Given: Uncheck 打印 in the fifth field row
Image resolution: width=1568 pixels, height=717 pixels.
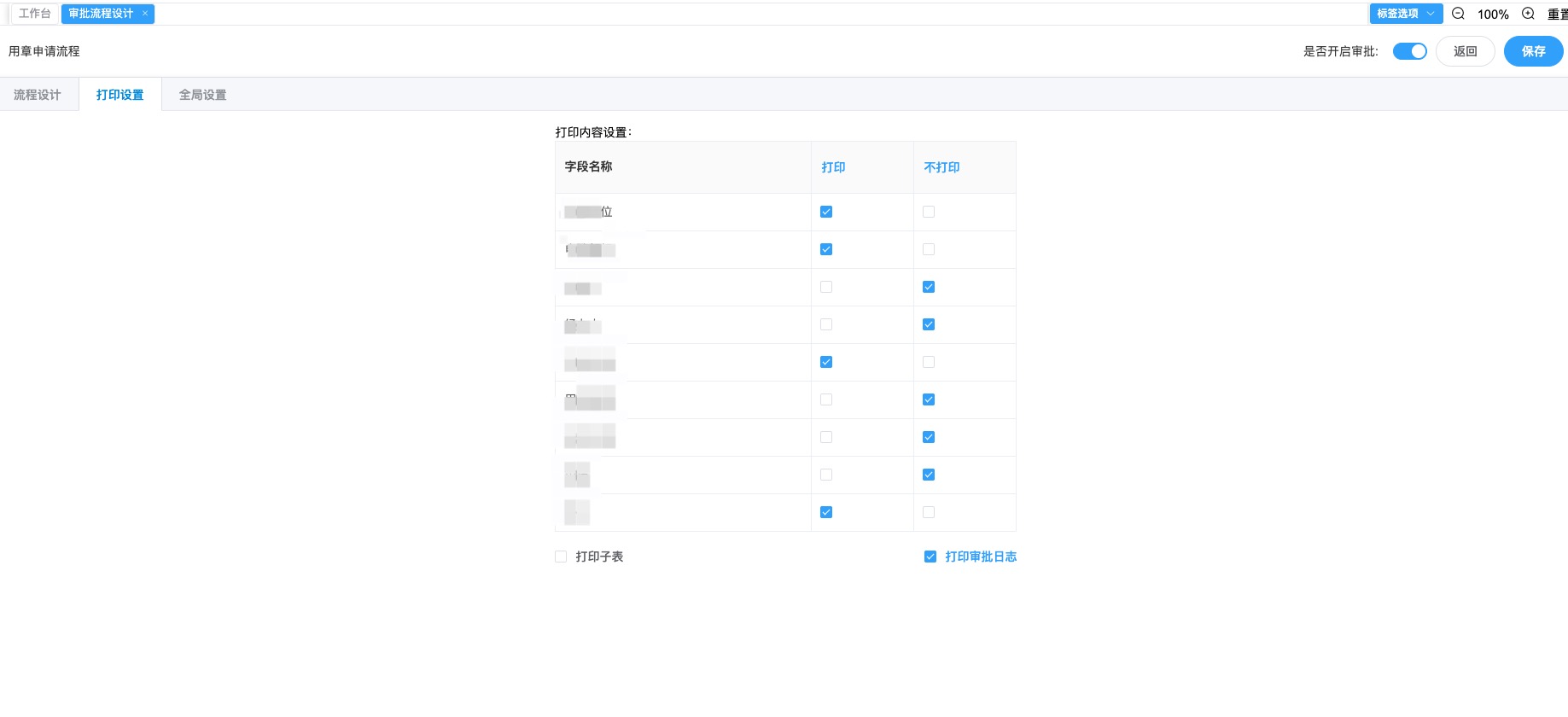Looking at the screenshot, I should pos(826,362).
